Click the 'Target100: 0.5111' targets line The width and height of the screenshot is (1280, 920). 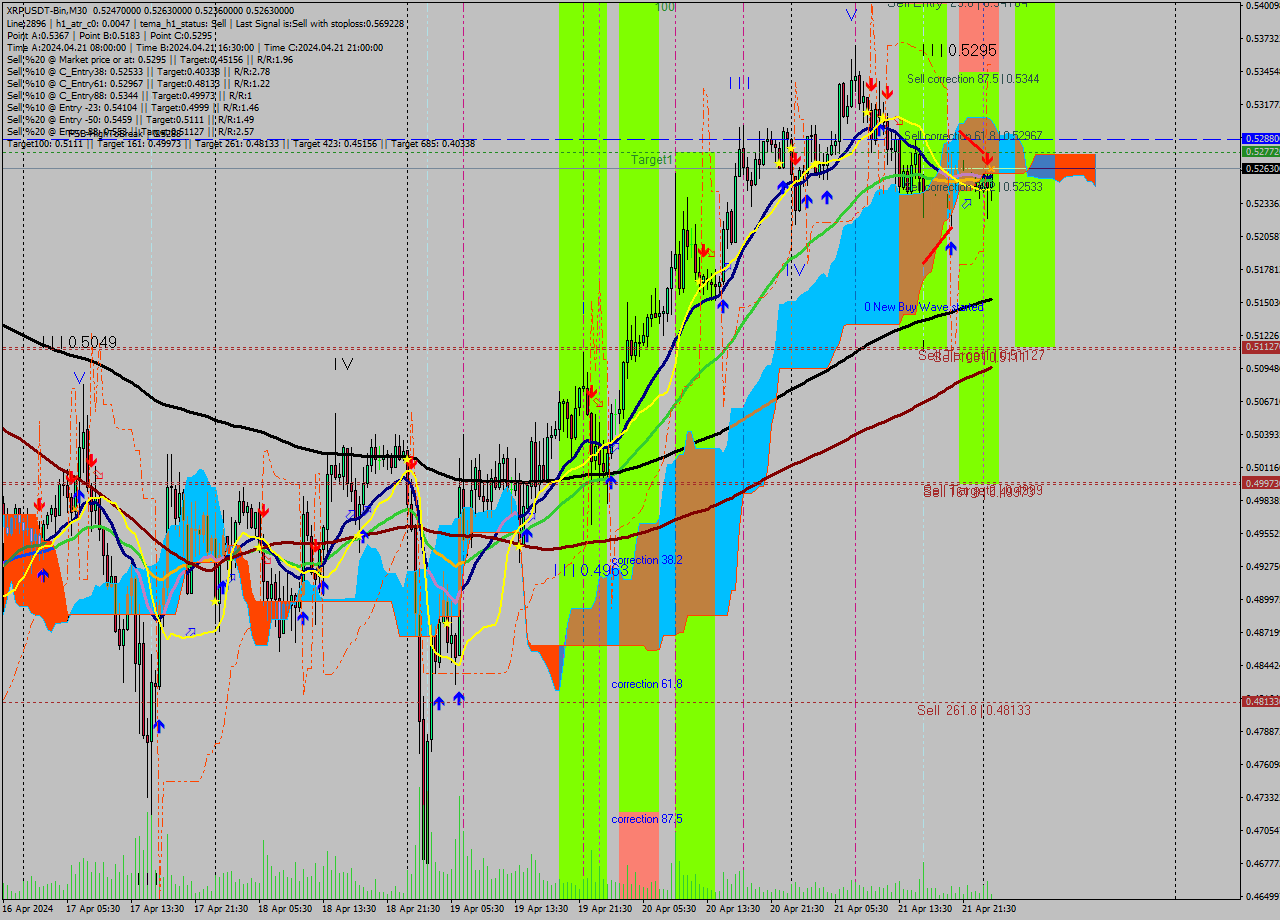(240, 143)
